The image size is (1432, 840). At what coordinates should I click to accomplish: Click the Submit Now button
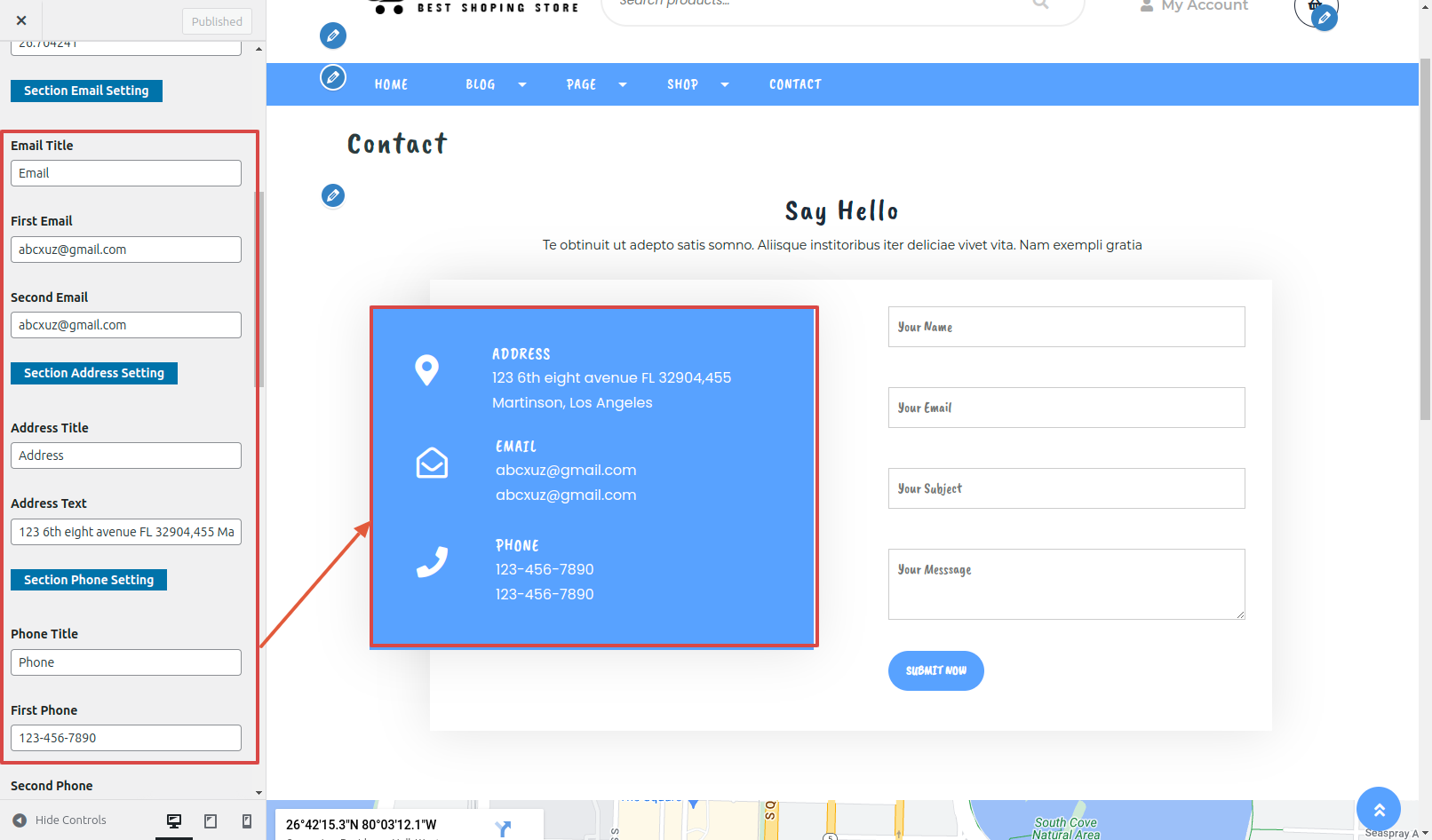[936, 670]
